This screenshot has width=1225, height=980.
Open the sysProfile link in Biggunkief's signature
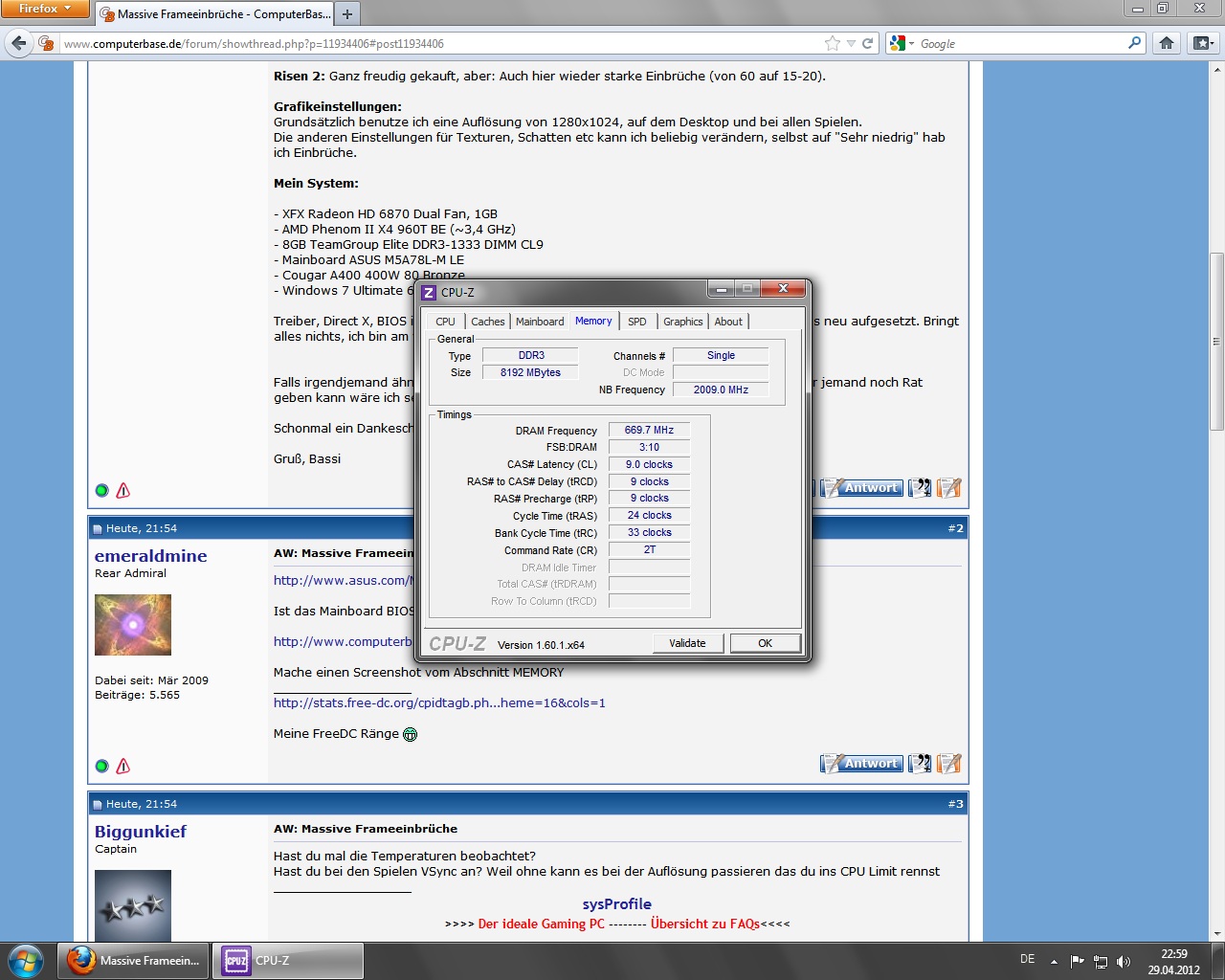pyautogui.click(x=617, y=904)
